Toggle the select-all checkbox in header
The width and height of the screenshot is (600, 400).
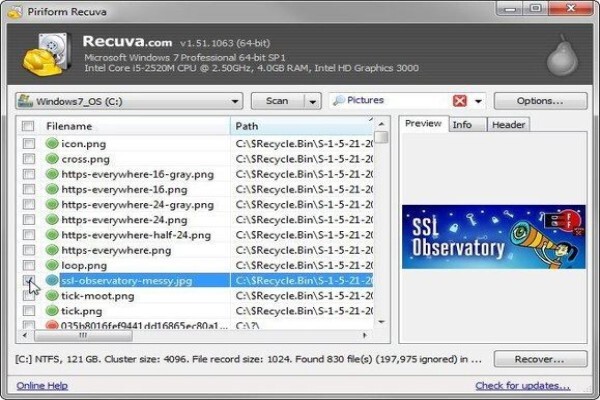[x=28, y=126]
